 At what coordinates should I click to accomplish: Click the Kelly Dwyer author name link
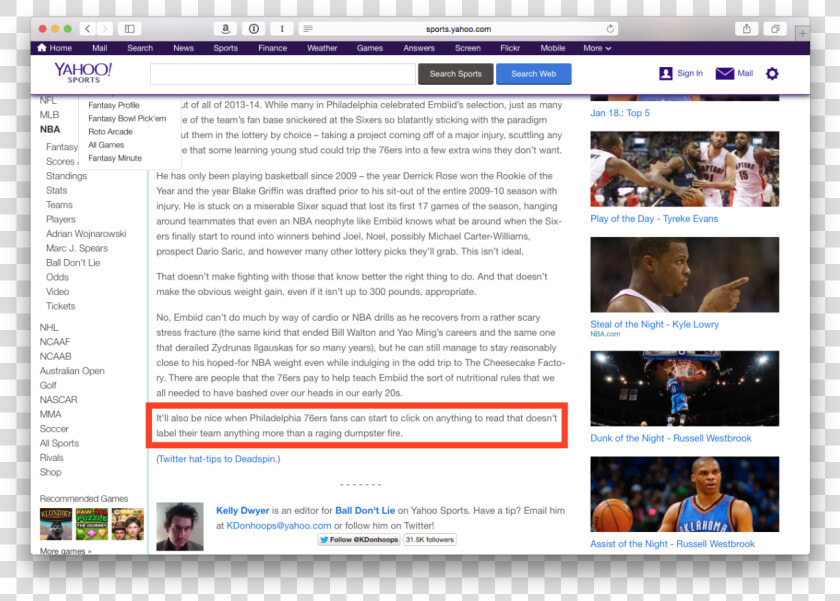click(243, 510)
